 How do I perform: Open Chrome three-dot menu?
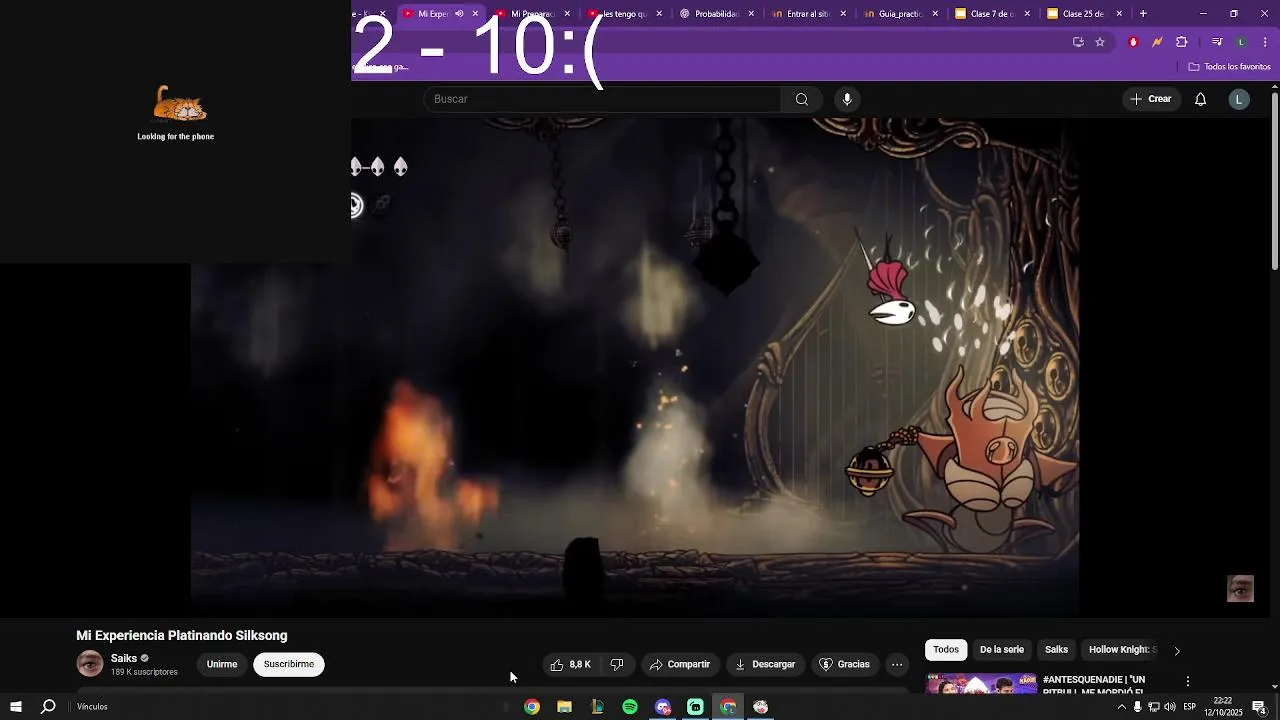1266,42
